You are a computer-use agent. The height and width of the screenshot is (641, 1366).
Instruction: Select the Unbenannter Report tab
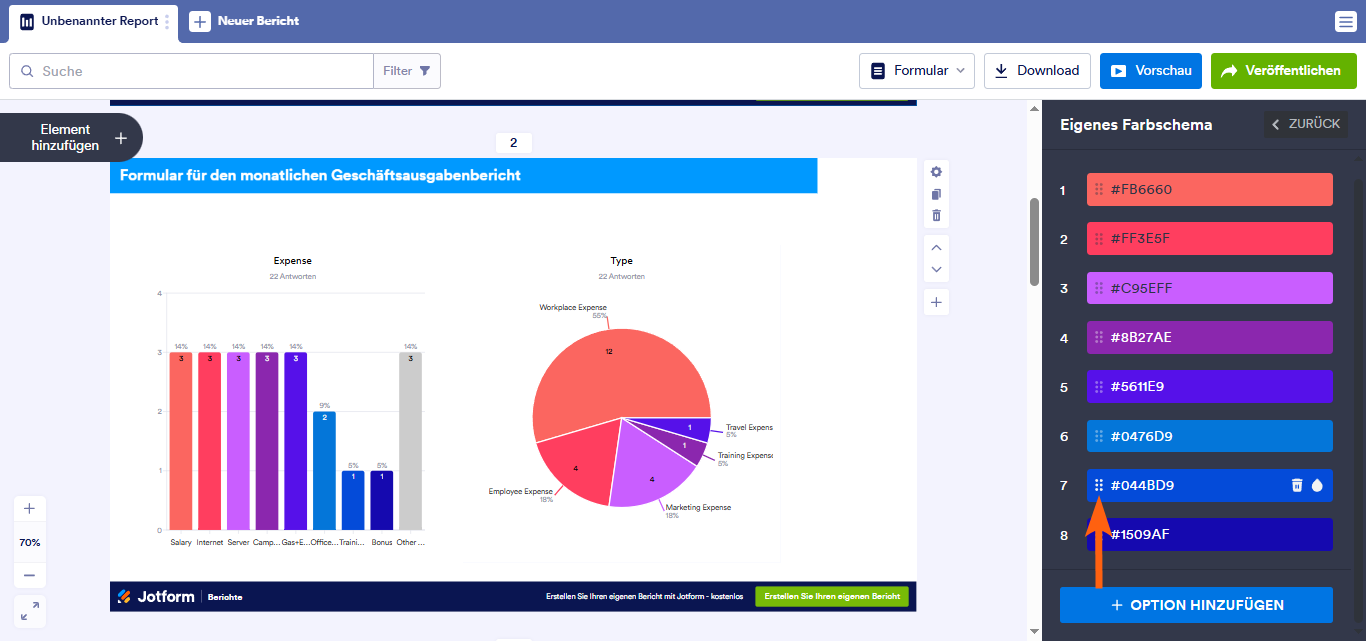point(90,21)
